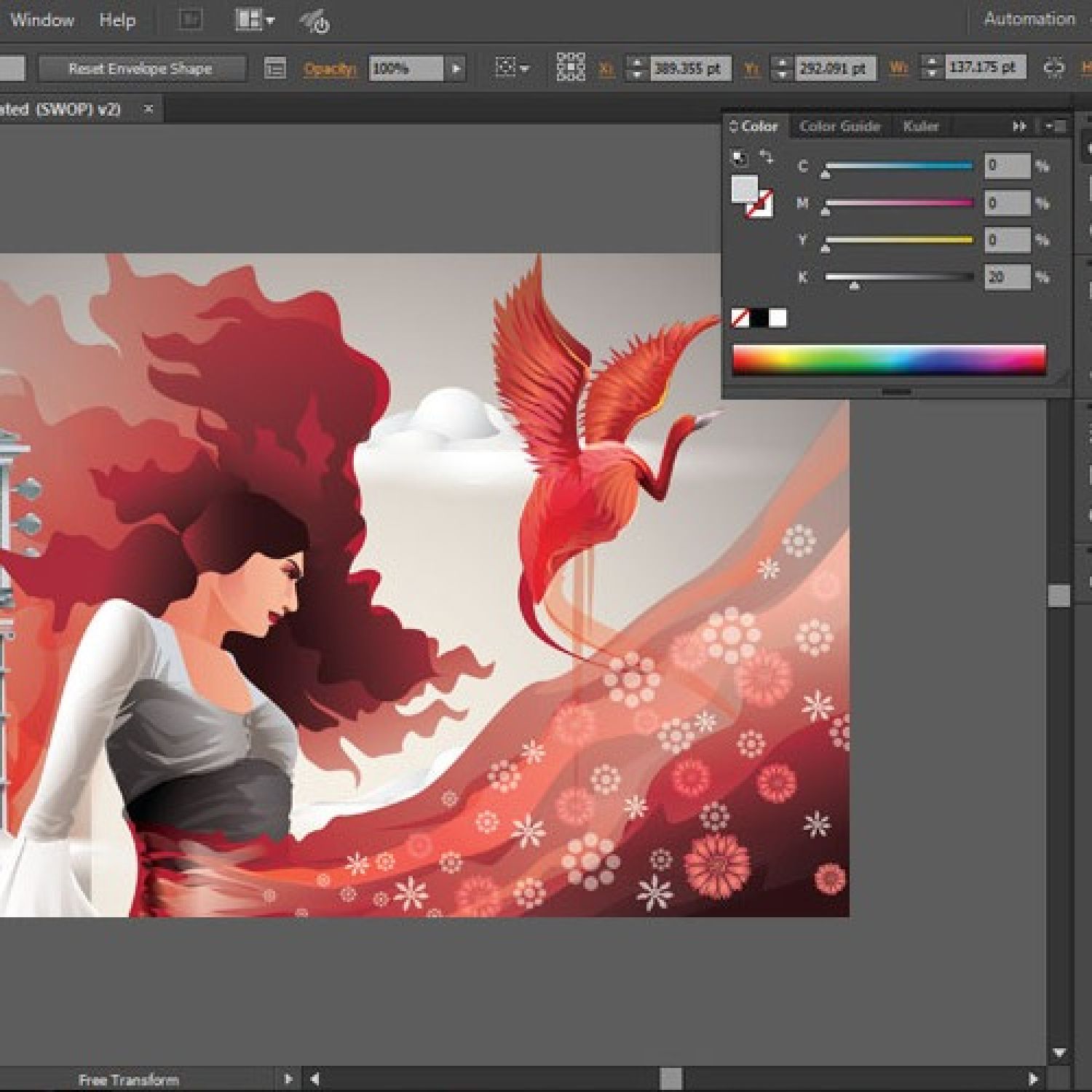Click the reference point locator grid

tap(571, 68)
